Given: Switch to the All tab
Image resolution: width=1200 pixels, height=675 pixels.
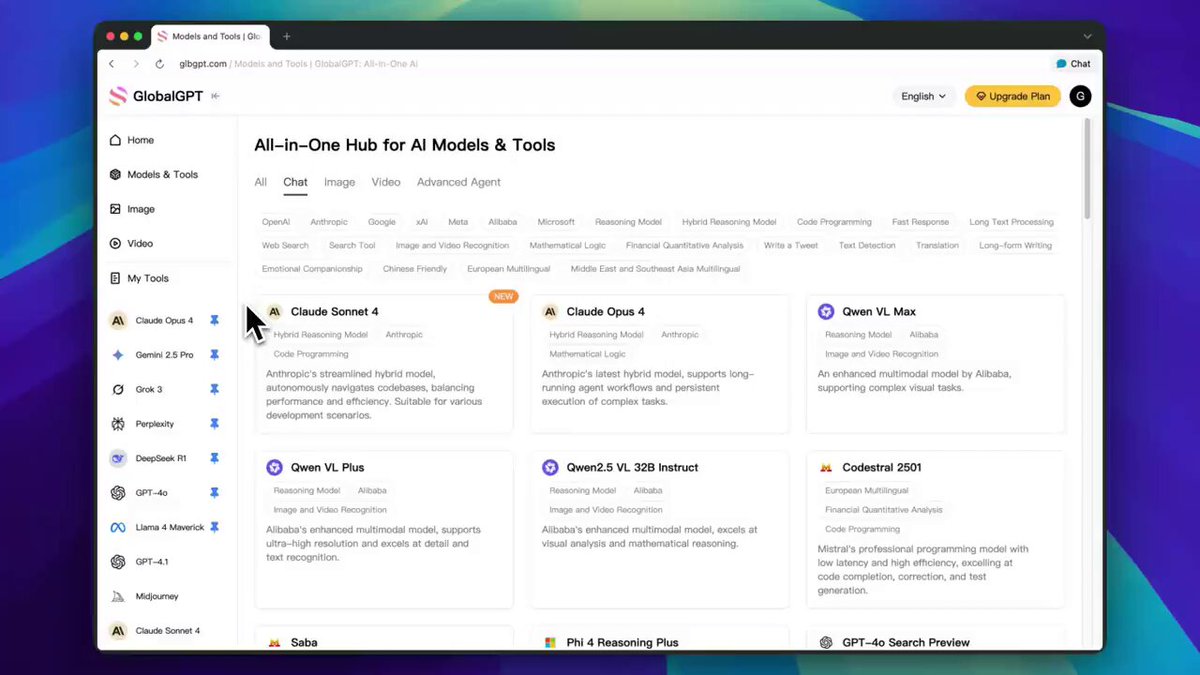Looking at the screenshot, I should 260,182.
